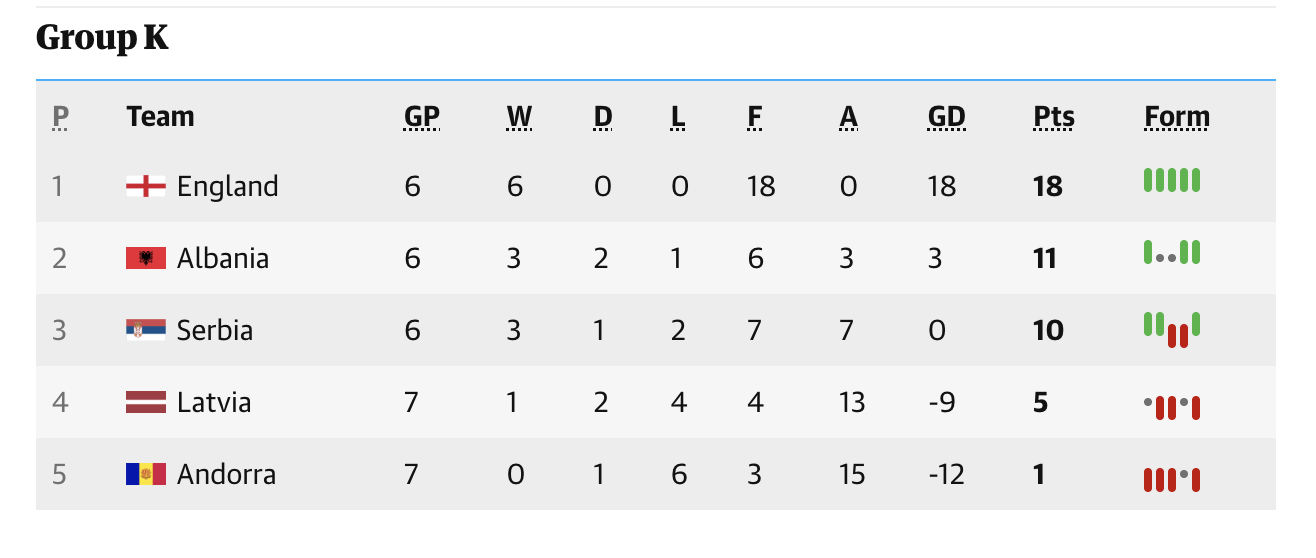
Task: Click Serbia's form indicator bars
Action: pyautogui.click(x=1171, y=329)
